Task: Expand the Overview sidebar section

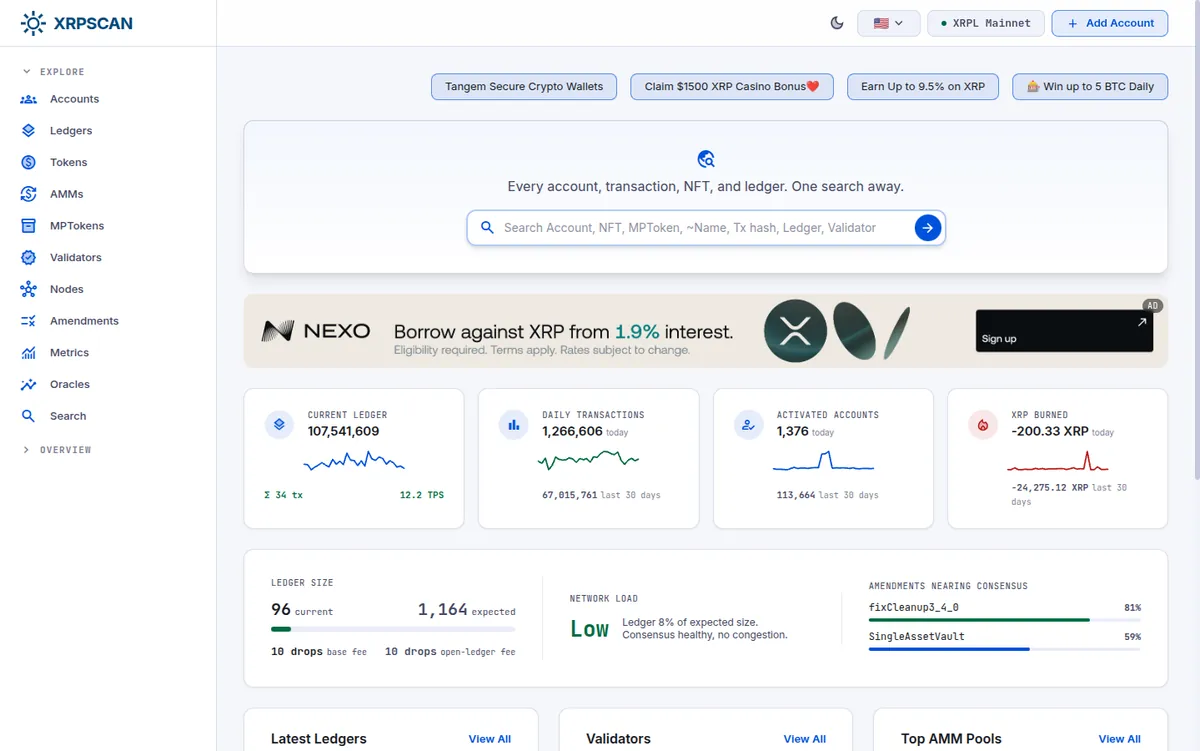Action: (58, 450)
